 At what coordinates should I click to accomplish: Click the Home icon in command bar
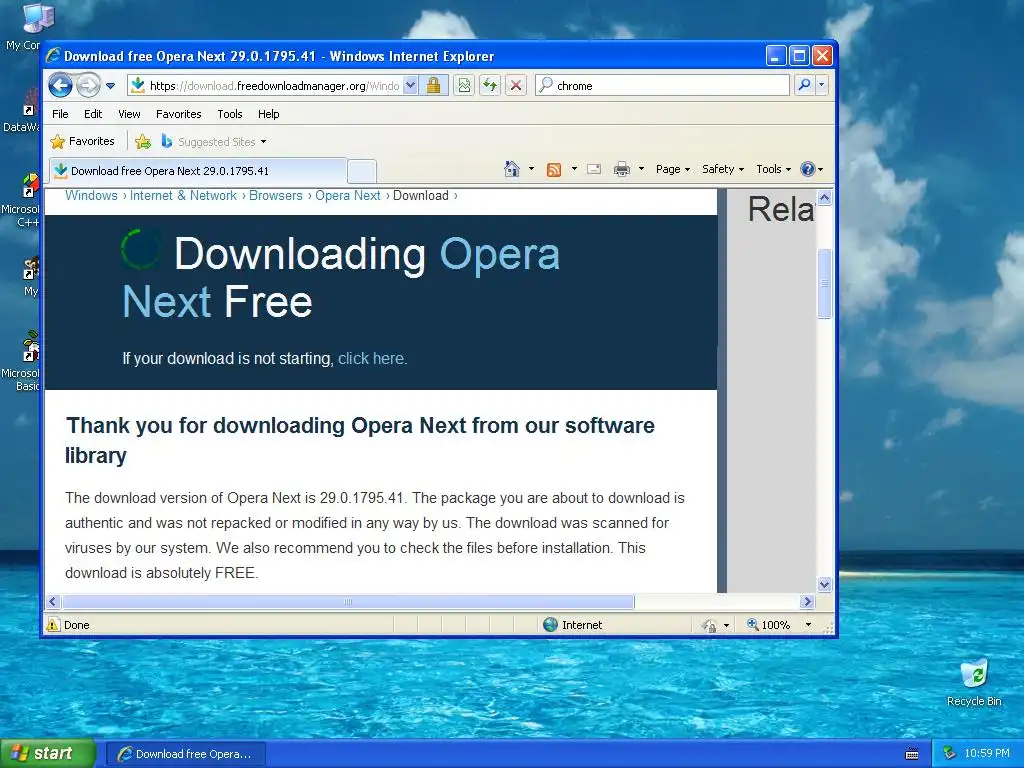point(511,169)
